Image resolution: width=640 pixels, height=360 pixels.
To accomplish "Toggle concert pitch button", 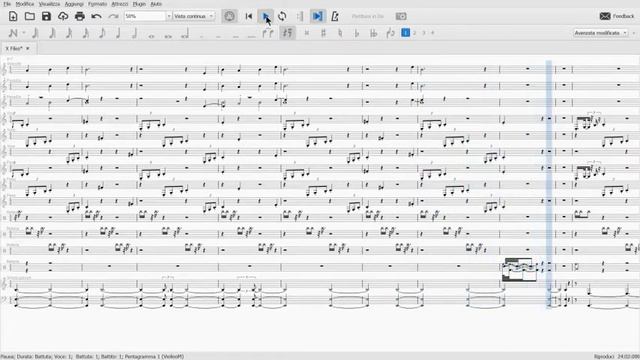I will click(x=368, y=16).
